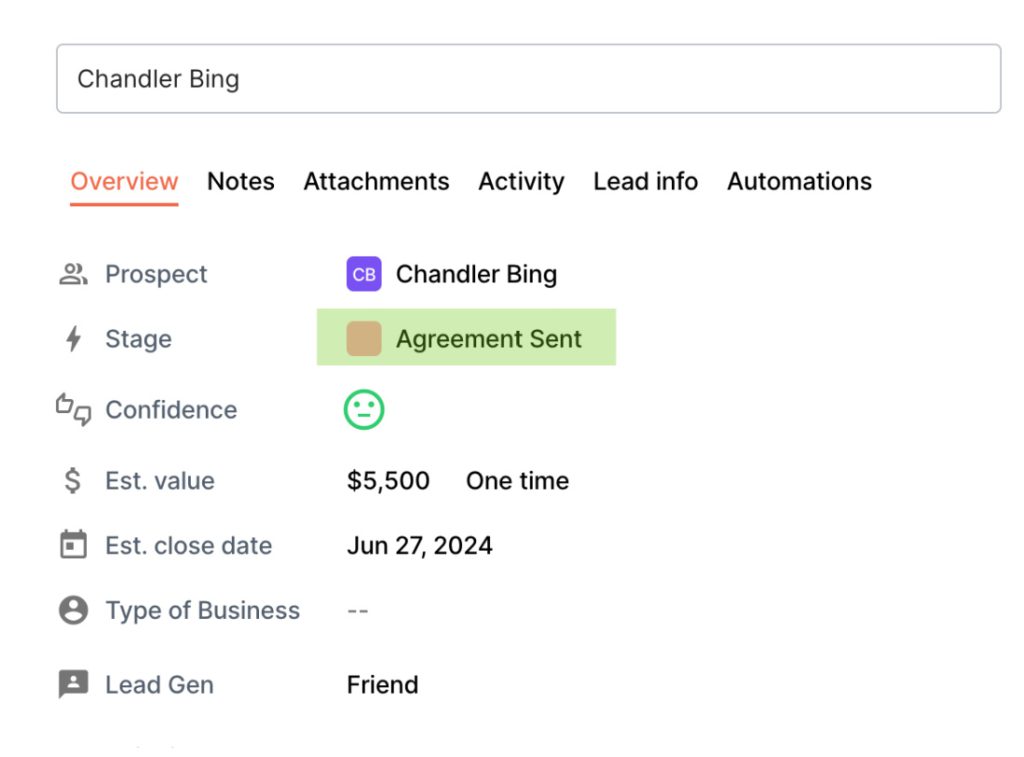Click the purple CB avatar badge

pos(364,274)
